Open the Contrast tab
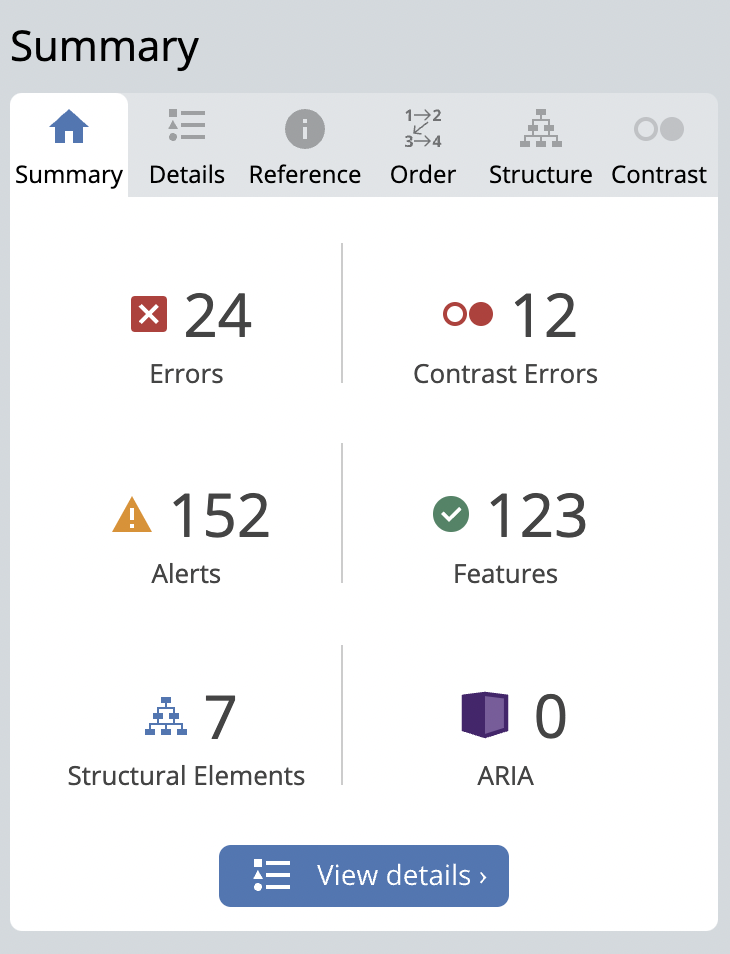The width and height of the screenshot is (730, 954). (659, 148)
